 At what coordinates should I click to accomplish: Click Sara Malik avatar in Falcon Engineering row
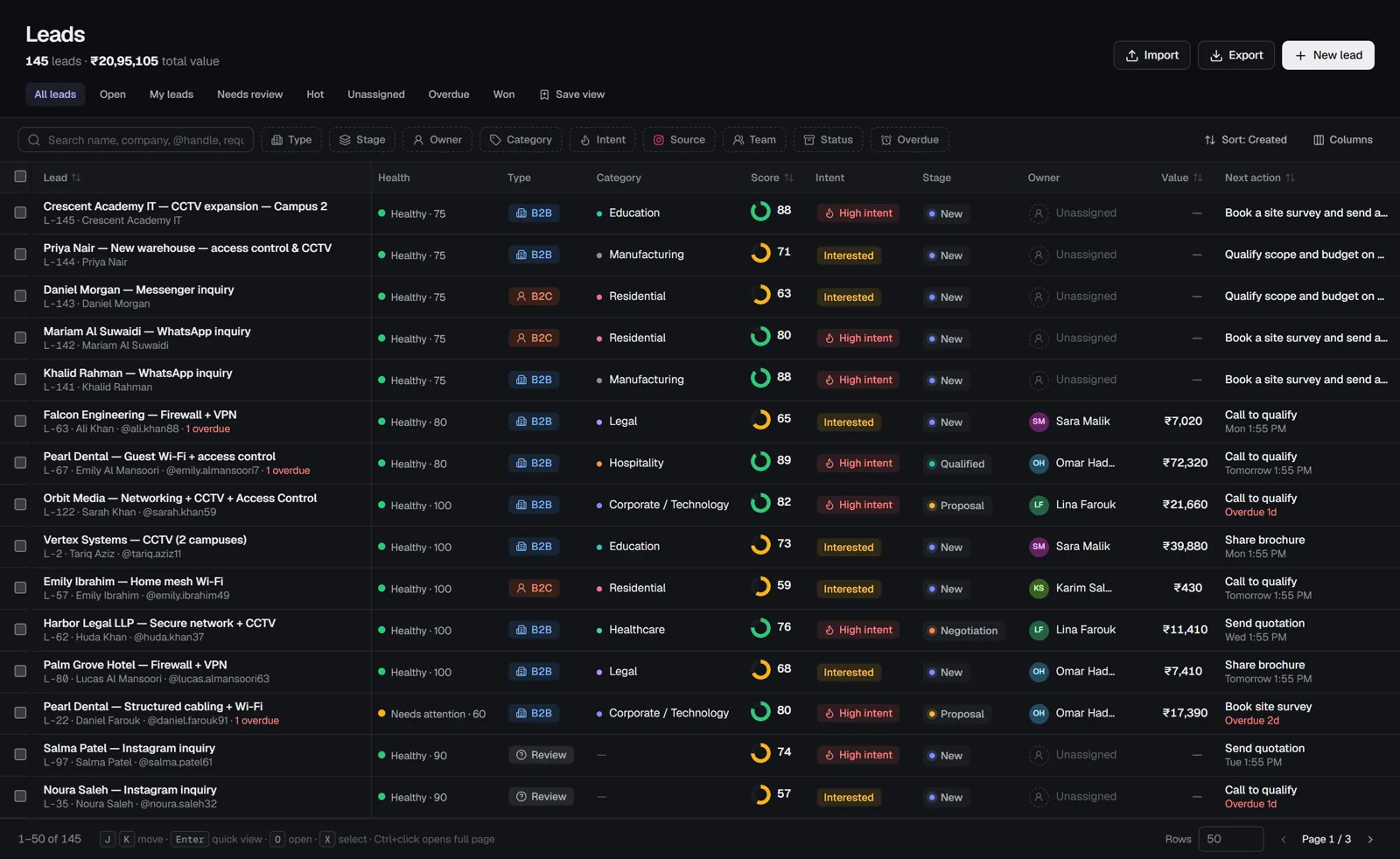[1039, 422]
